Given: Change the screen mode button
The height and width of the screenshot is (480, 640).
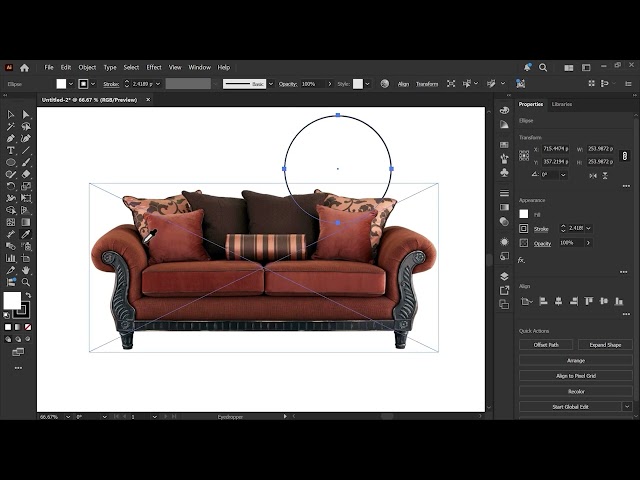Looking at the screenshot, I should 18,352.
